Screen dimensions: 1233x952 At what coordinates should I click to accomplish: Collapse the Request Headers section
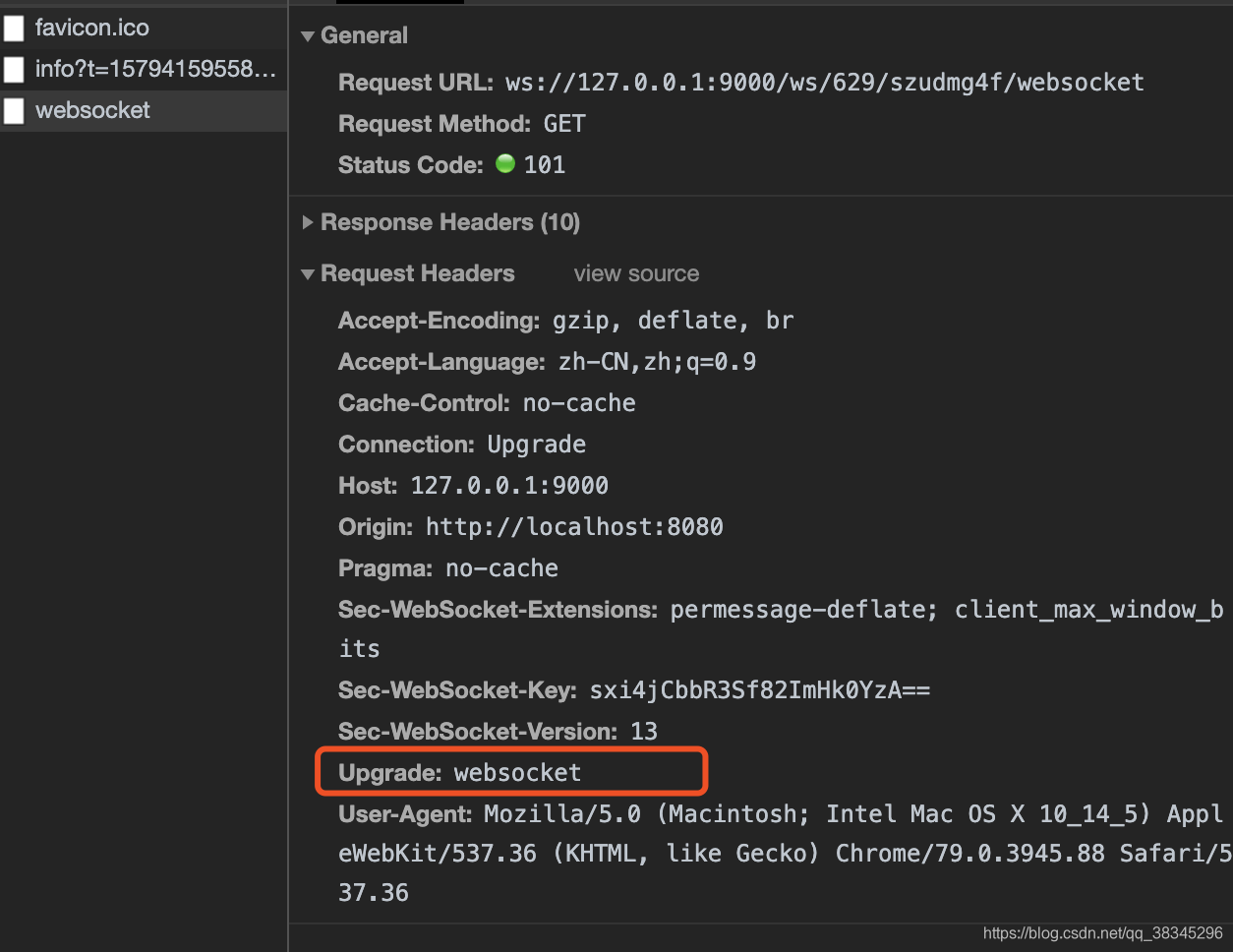308,274
